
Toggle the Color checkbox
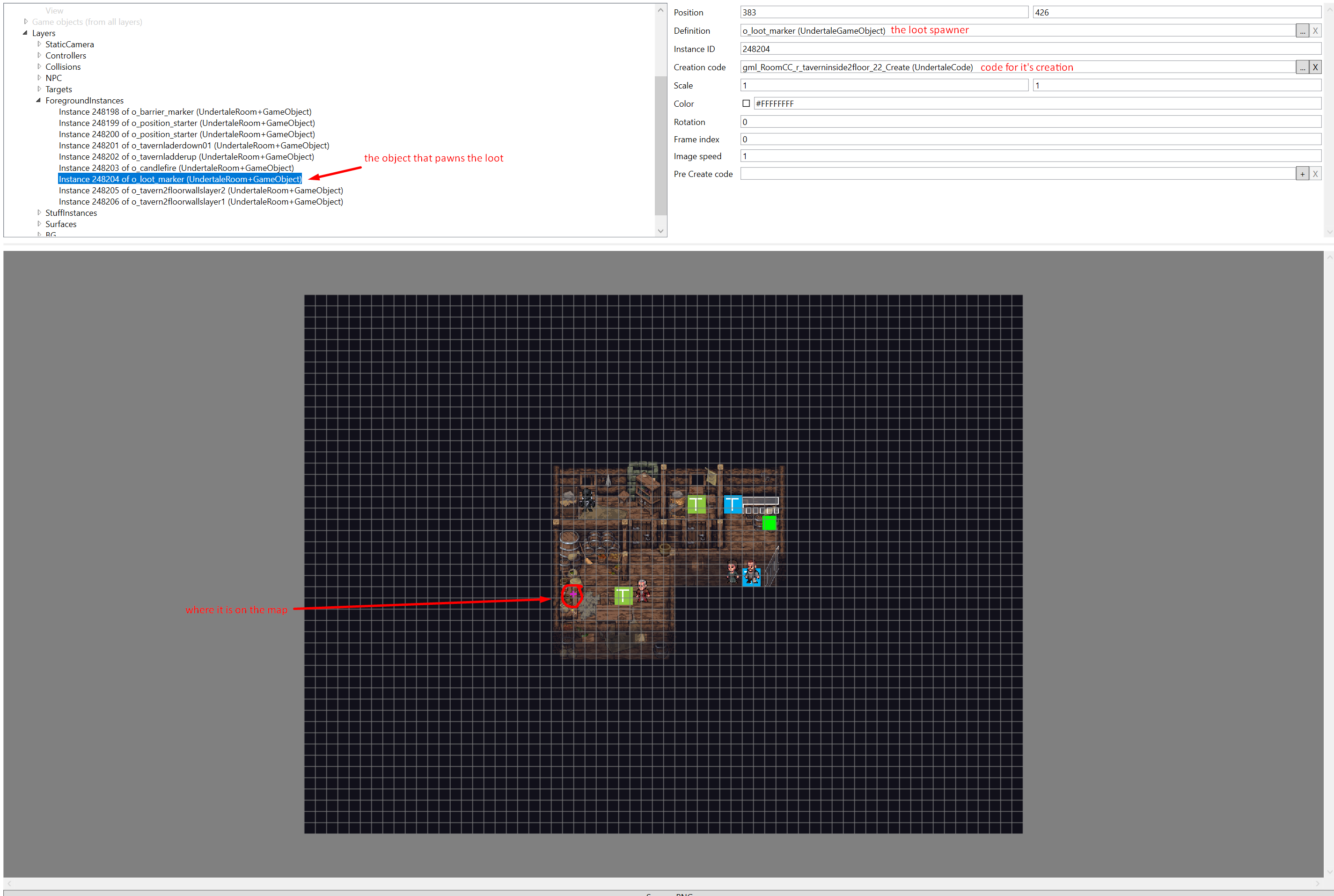[746, 103]
